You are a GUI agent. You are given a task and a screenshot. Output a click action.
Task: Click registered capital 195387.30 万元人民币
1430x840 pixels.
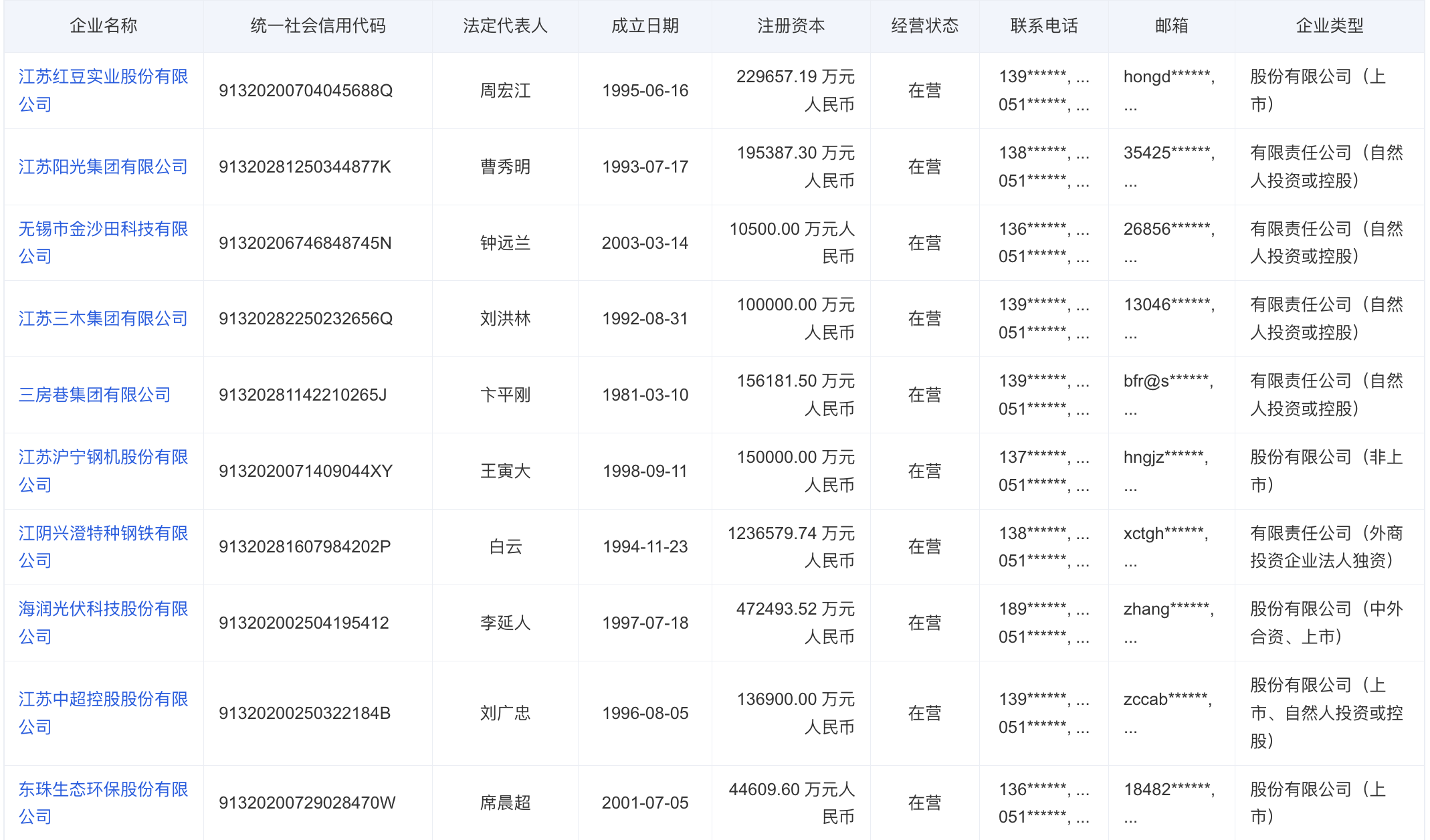(x=796, y=167)
